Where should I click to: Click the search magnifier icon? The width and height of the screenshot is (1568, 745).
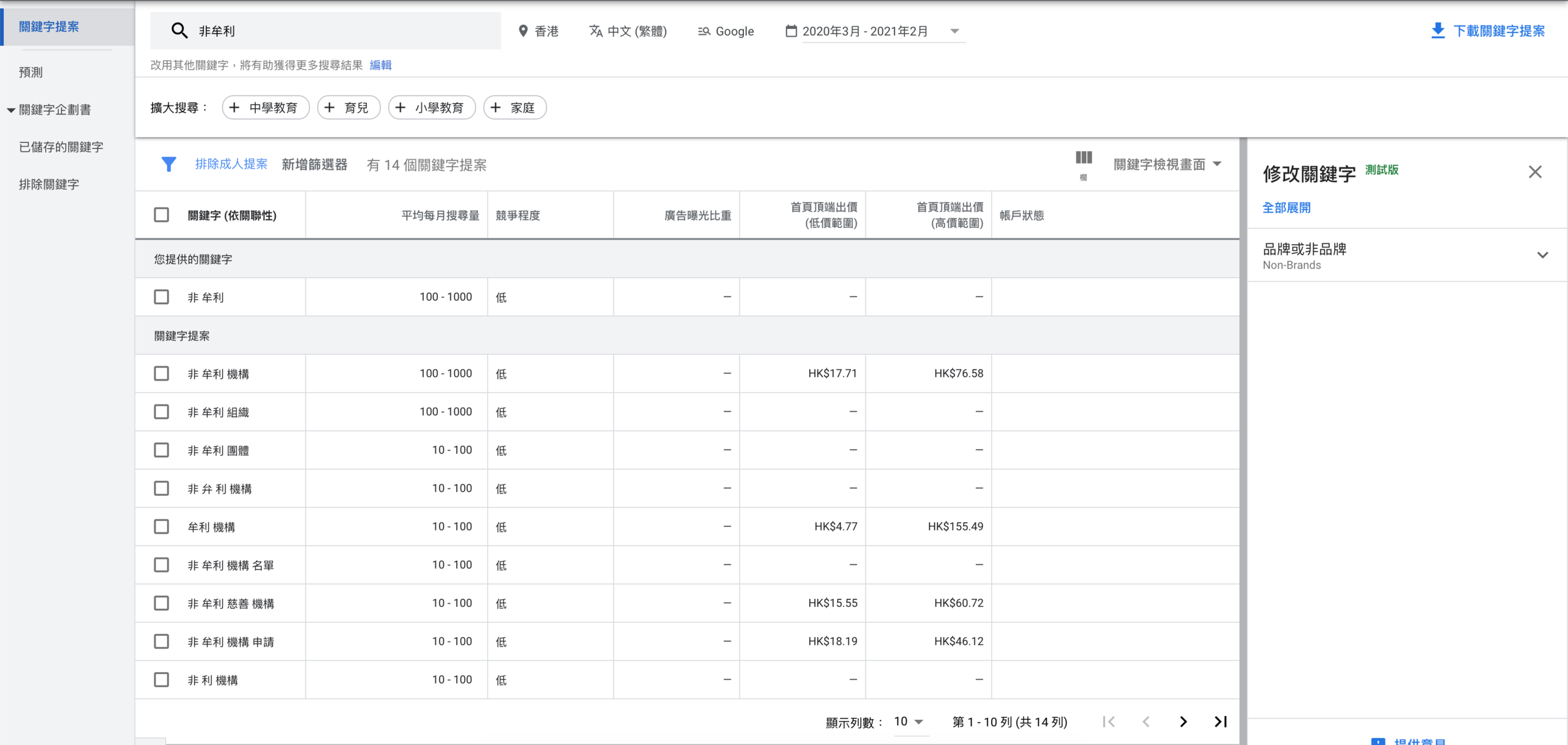pos(179,31)
